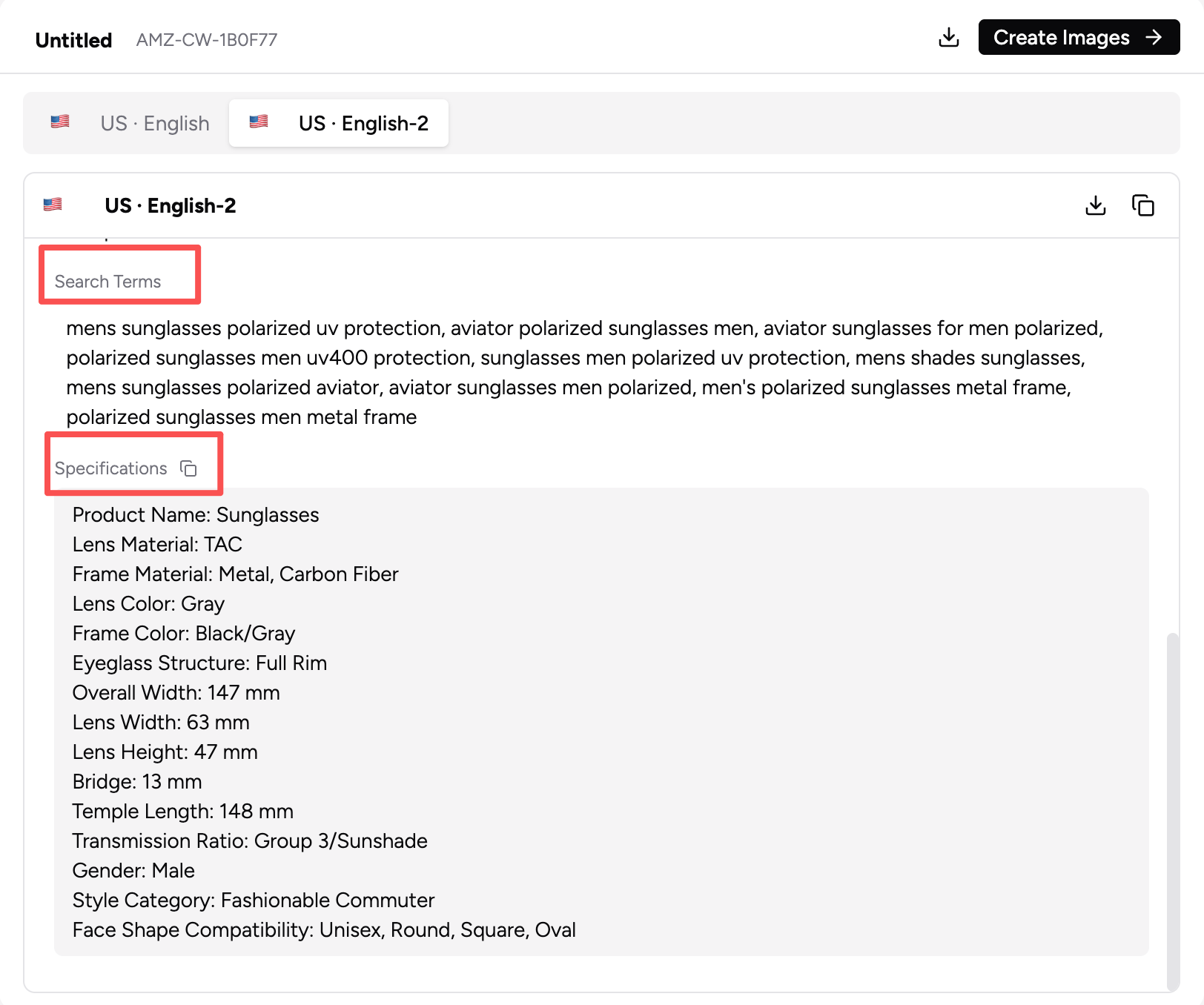This screenshot has width=1204, height=1005.
Task: Click the listing panel vertical scrollbar
Action: (x=1172, y=812)
